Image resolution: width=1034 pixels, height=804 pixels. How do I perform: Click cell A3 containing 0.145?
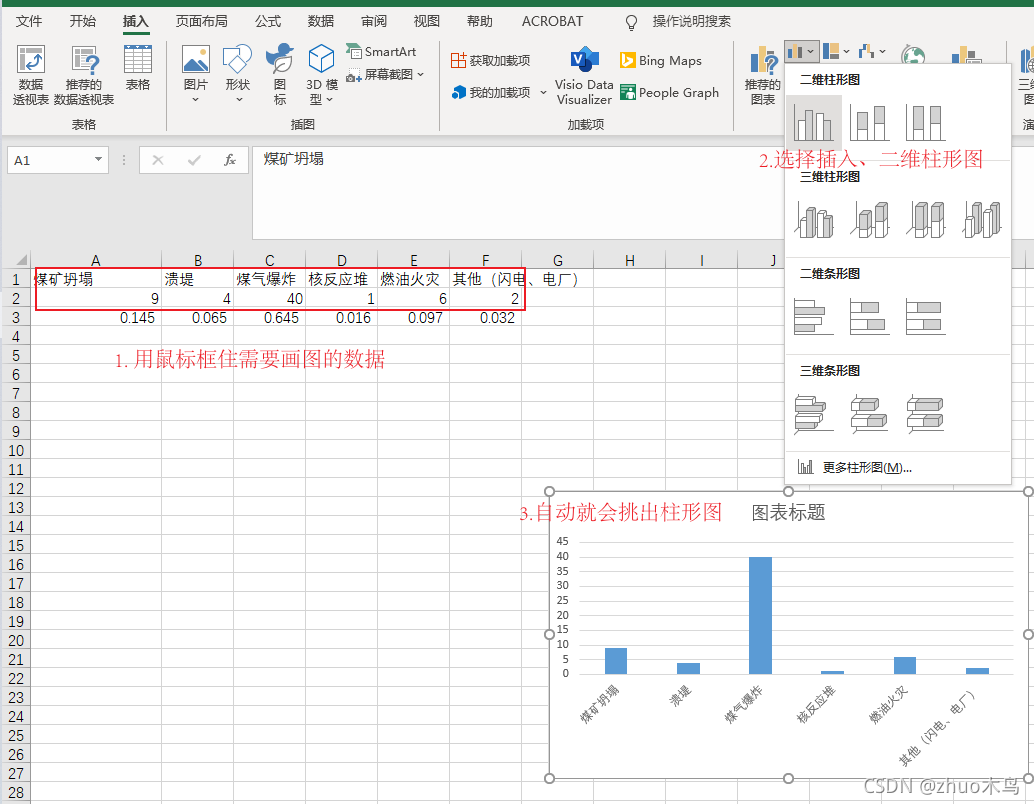96,318
